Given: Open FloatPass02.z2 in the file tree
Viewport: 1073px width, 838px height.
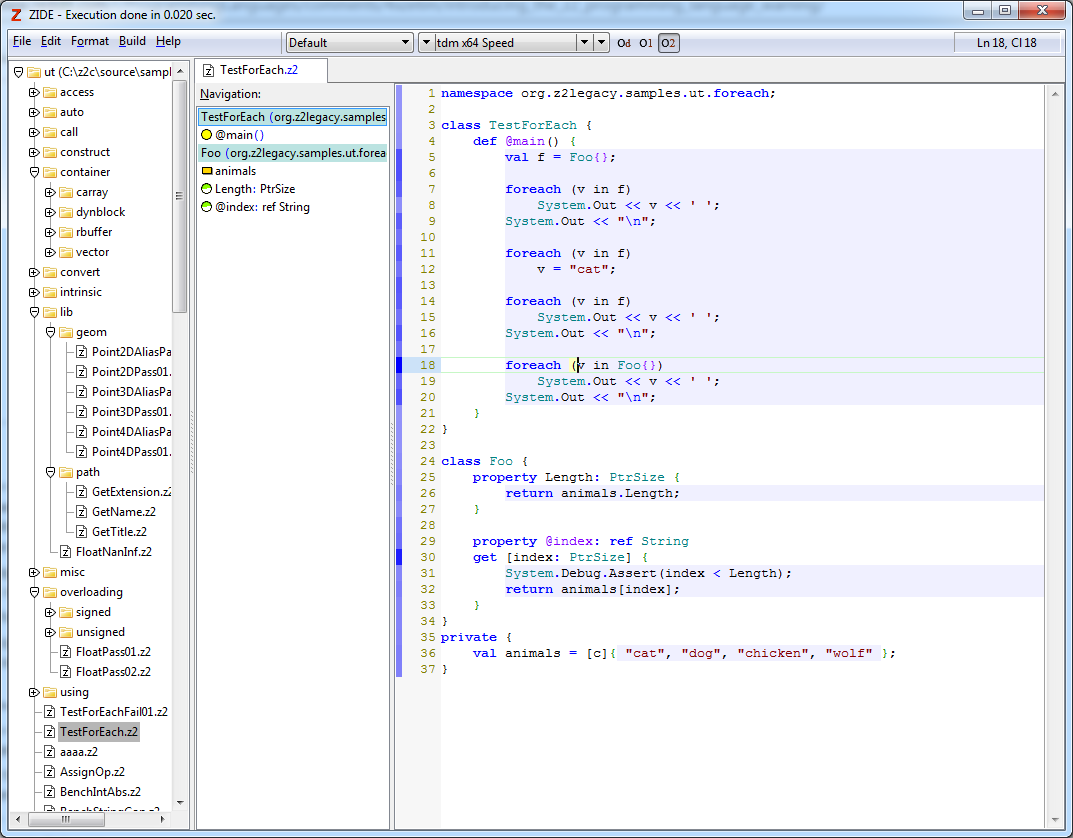Looking at the screenshot, I should pyautogui.click(x=113, y=672).
